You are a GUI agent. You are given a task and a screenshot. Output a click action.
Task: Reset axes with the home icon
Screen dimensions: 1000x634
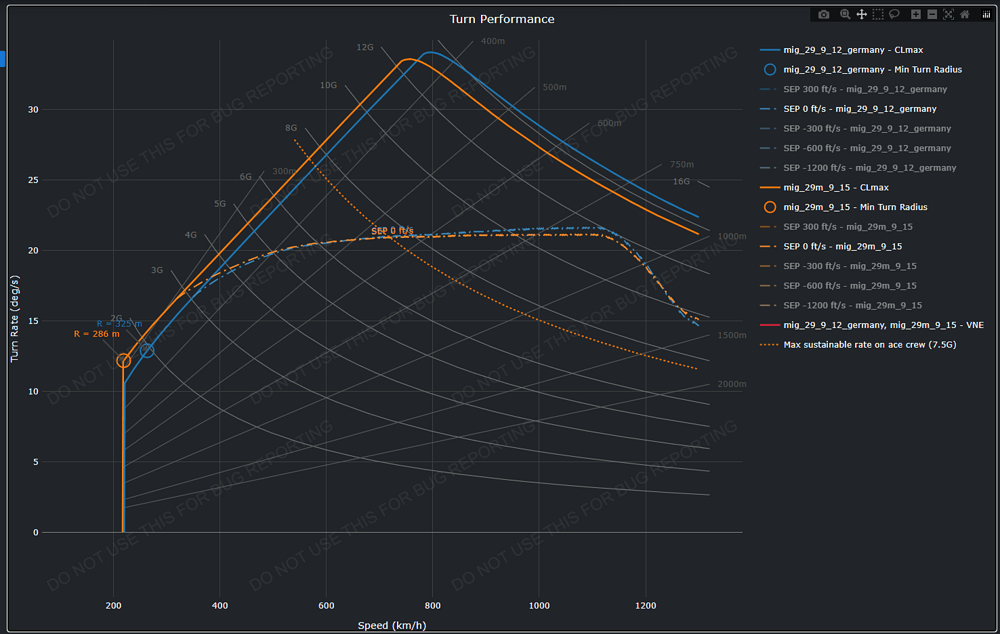tap(965, 15)
